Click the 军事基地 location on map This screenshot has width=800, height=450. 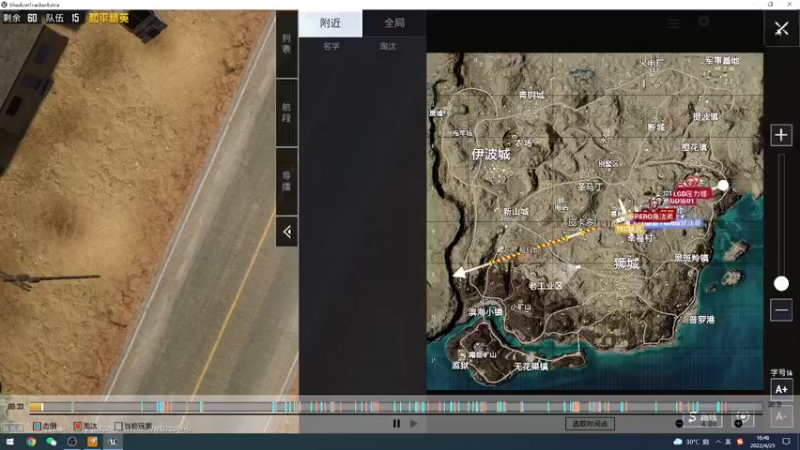(x=722, y=61)
